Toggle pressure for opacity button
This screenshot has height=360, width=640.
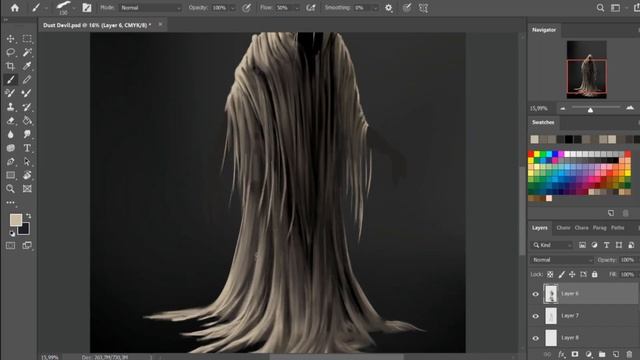[246, 8]
